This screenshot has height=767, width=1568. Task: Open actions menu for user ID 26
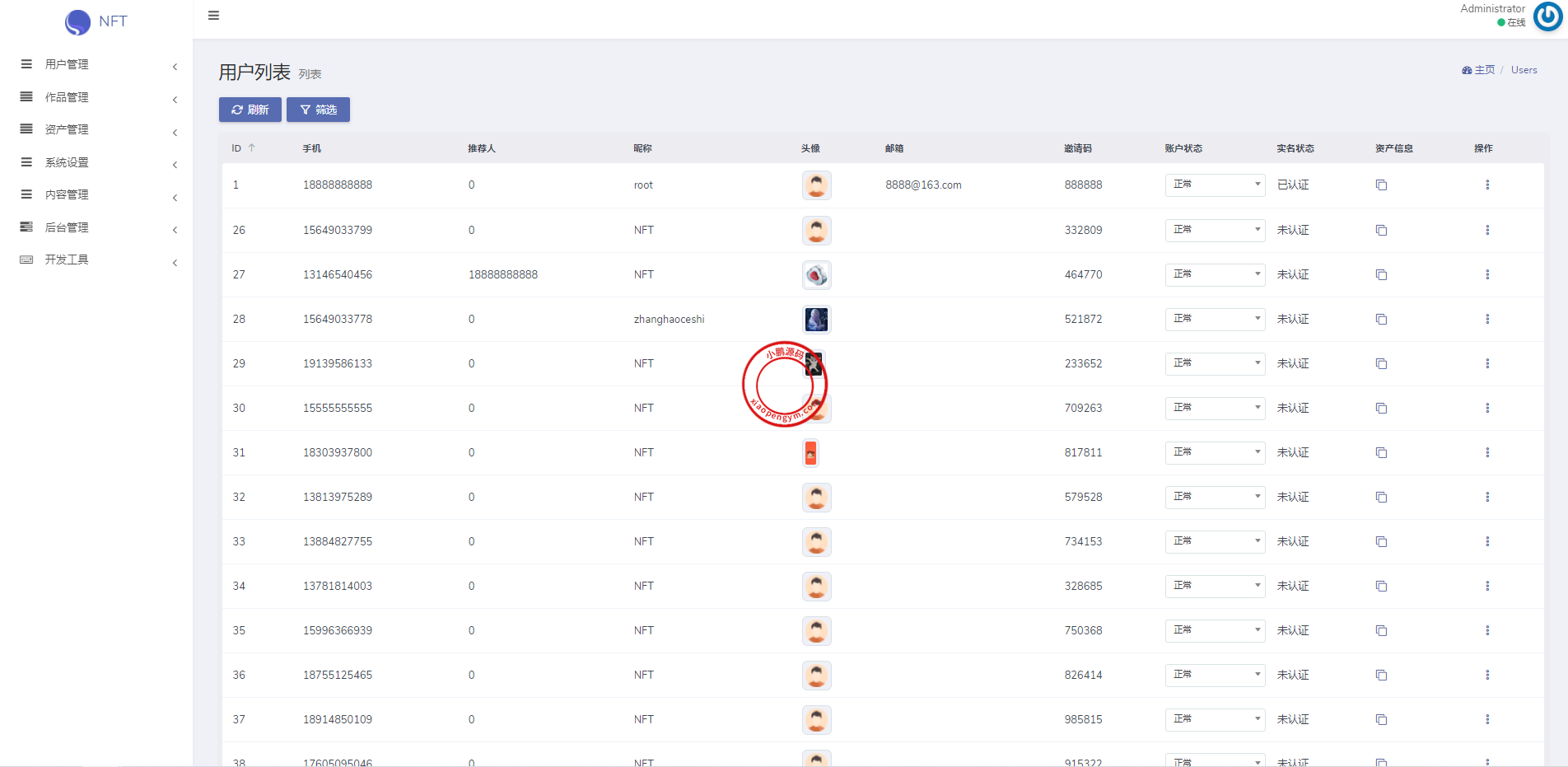pyautogui.click(x=1486, y=230)
